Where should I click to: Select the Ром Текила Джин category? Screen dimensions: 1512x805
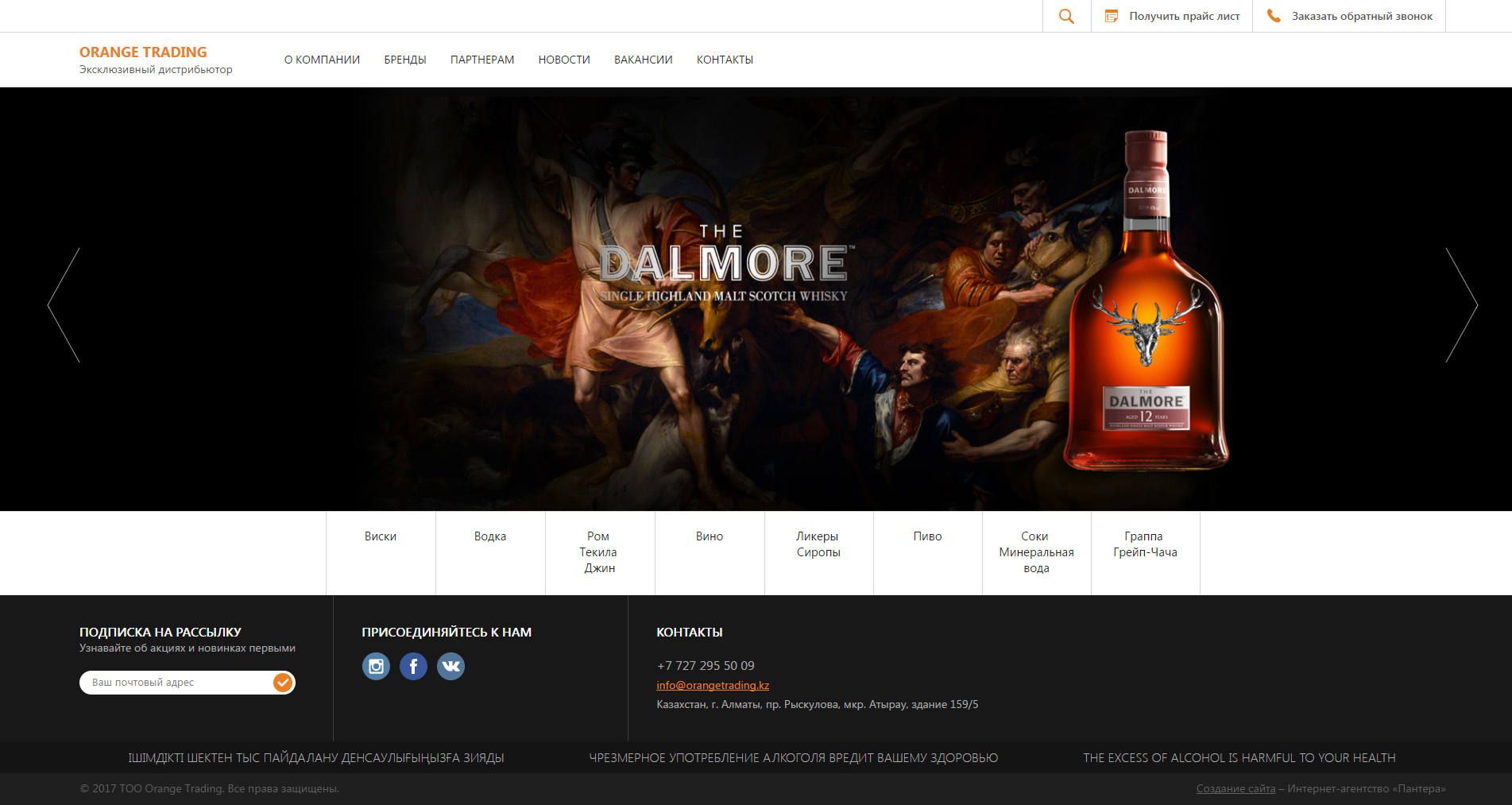[599, 552]
